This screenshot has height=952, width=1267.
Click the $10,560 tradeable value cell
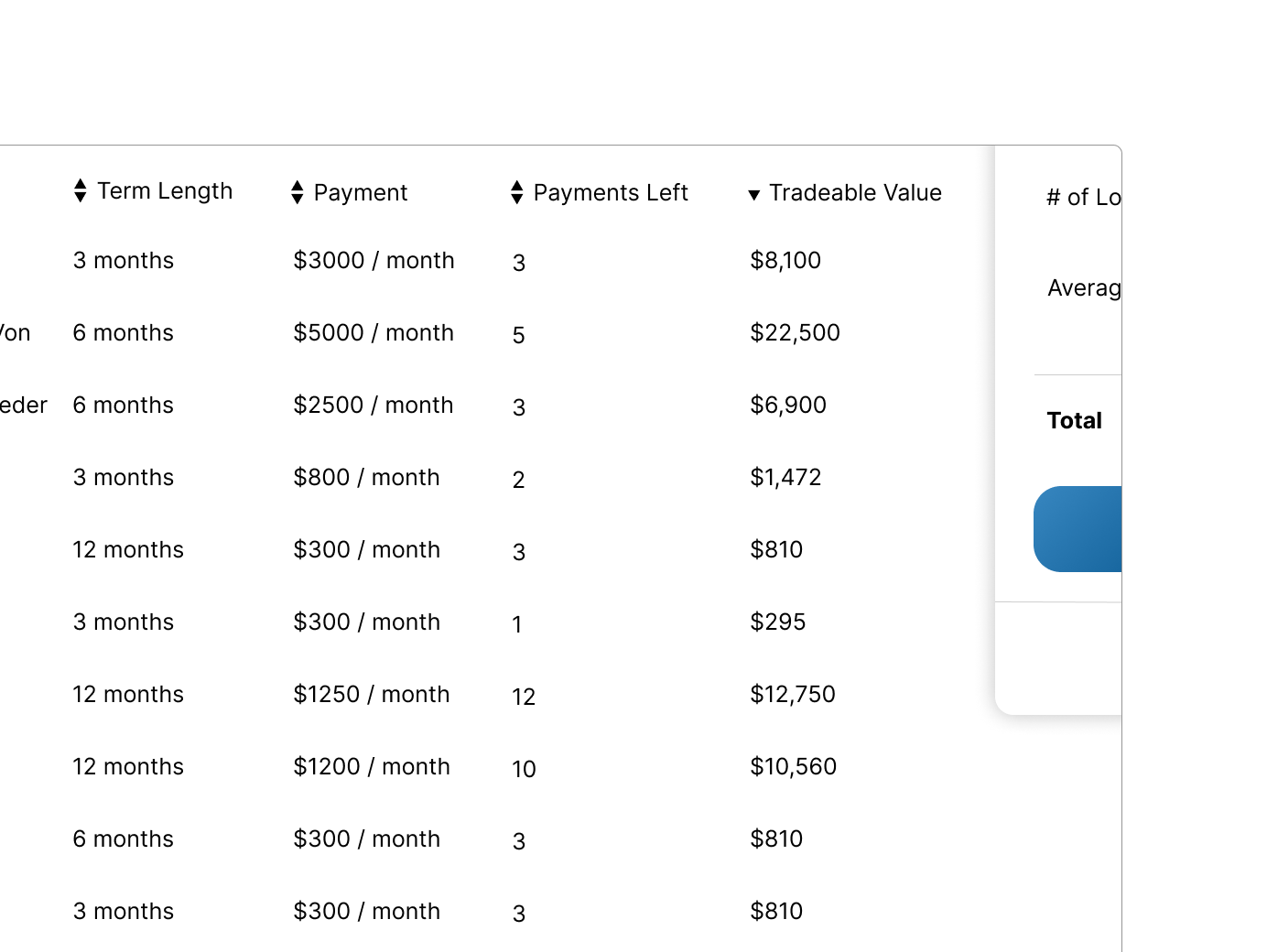pyautogui.click(x=794, y=767)
